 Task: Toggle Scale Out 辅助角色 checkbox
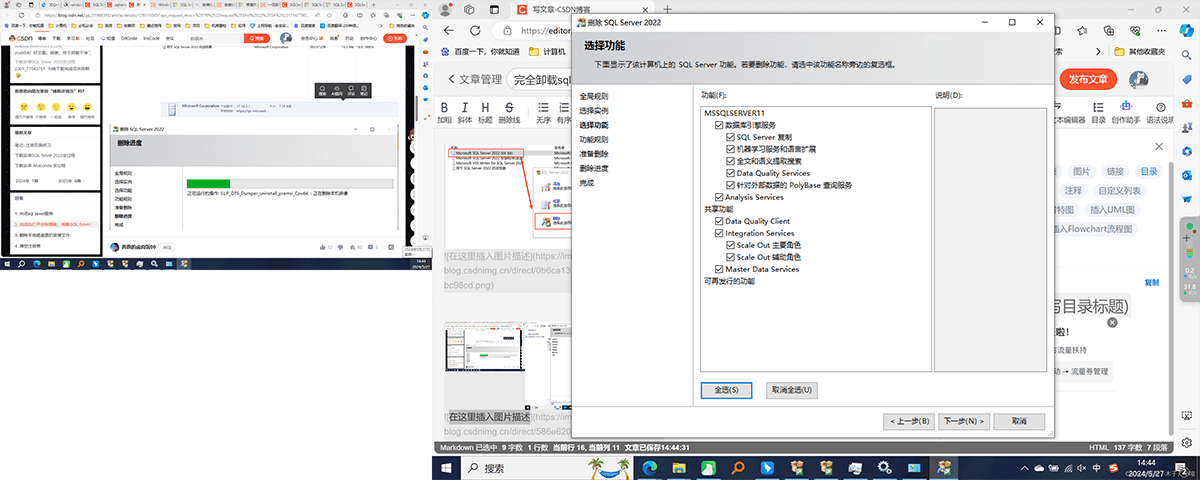pos(730,257)
